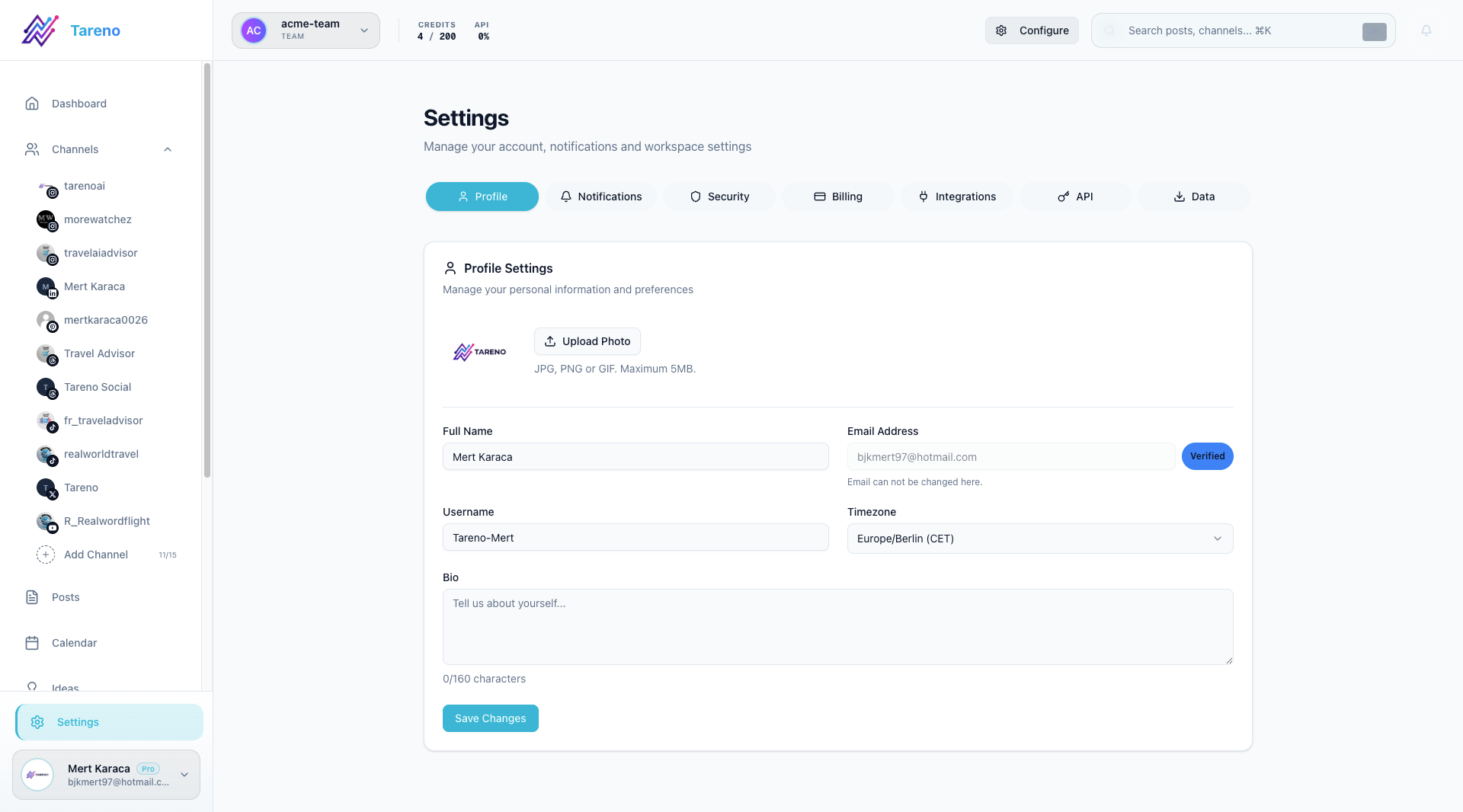Open the Settings panel from sidebar

[x=78, y=721]
